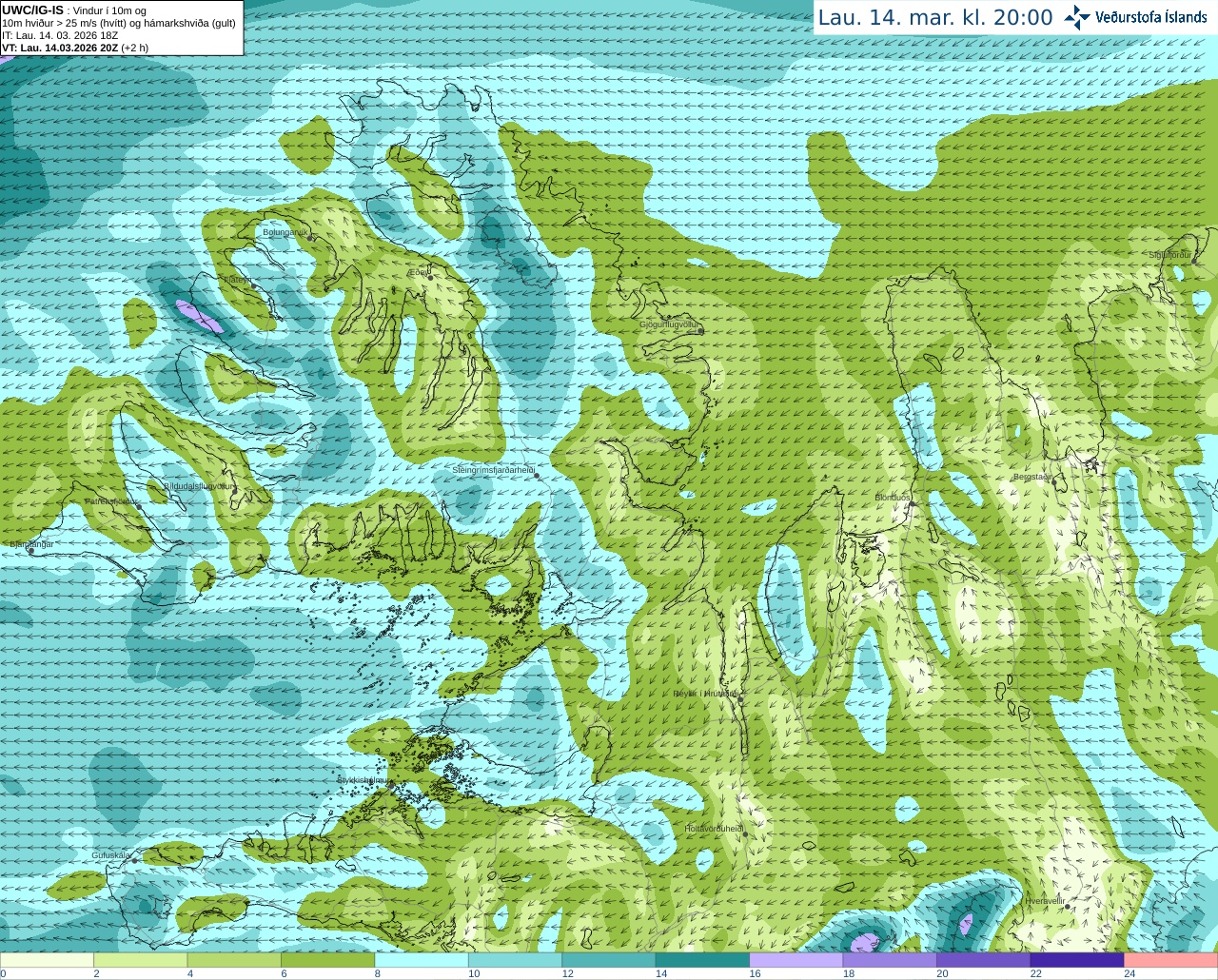Click the Siglufjörður station label

pos(1169,255)
